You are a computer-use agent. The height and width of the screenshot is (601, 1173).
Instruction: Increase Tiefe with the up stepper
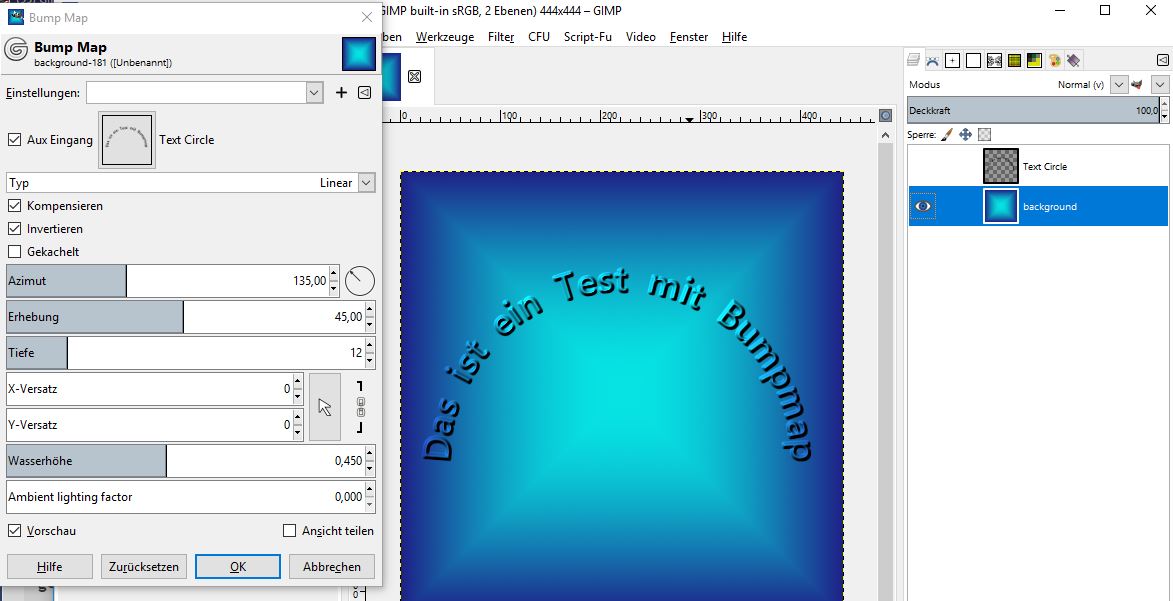pos(370,346)
